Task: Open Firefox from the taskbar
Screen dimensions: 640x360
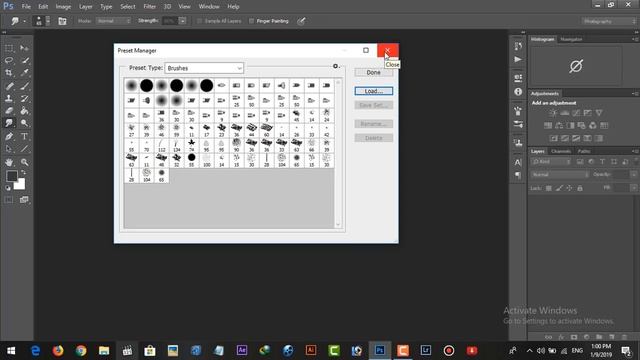Action: pos(58,351)
